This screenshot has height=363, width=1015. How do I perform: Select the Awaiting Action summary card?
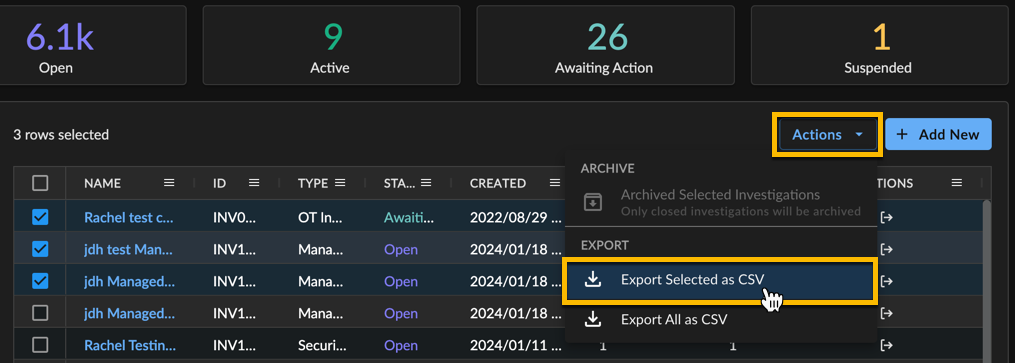(x=605, y=45)
